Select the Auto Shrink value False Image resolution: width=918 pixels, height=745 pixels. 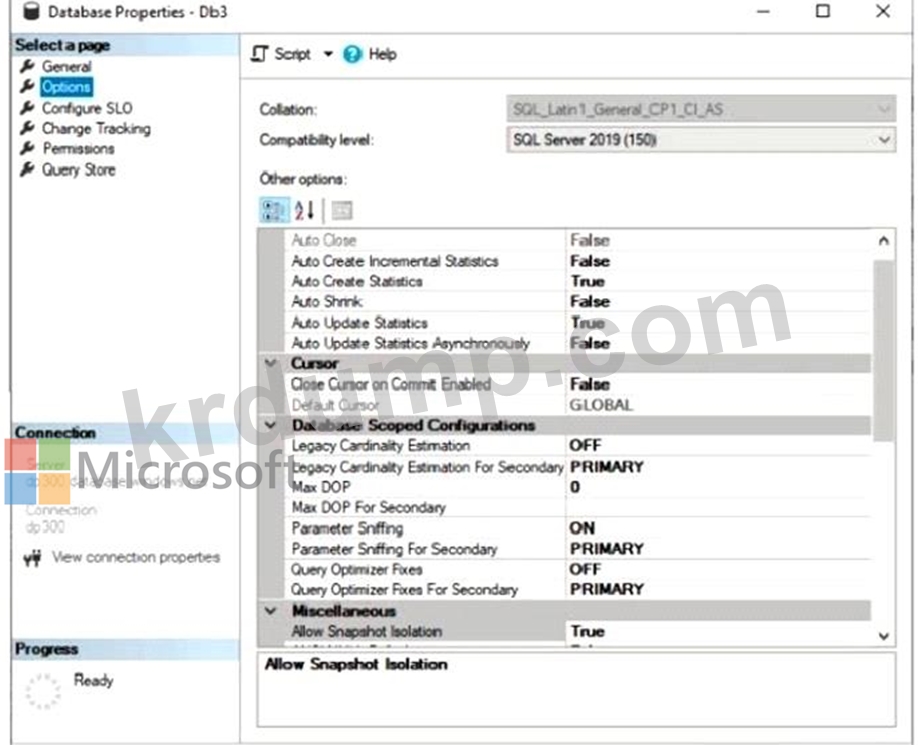click(589, 302)
